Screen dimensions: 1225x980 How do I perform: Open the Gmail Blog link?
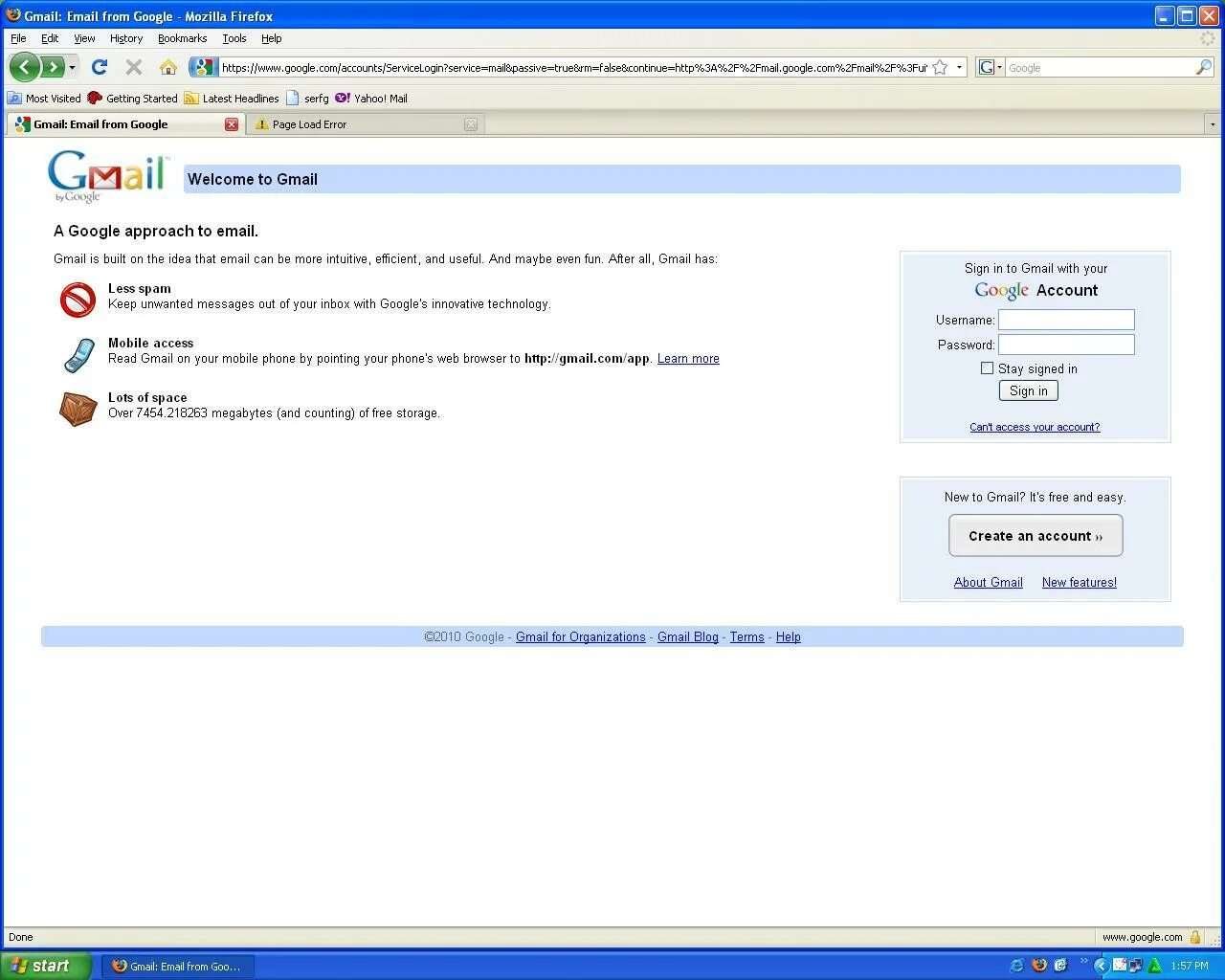point(688,636)
